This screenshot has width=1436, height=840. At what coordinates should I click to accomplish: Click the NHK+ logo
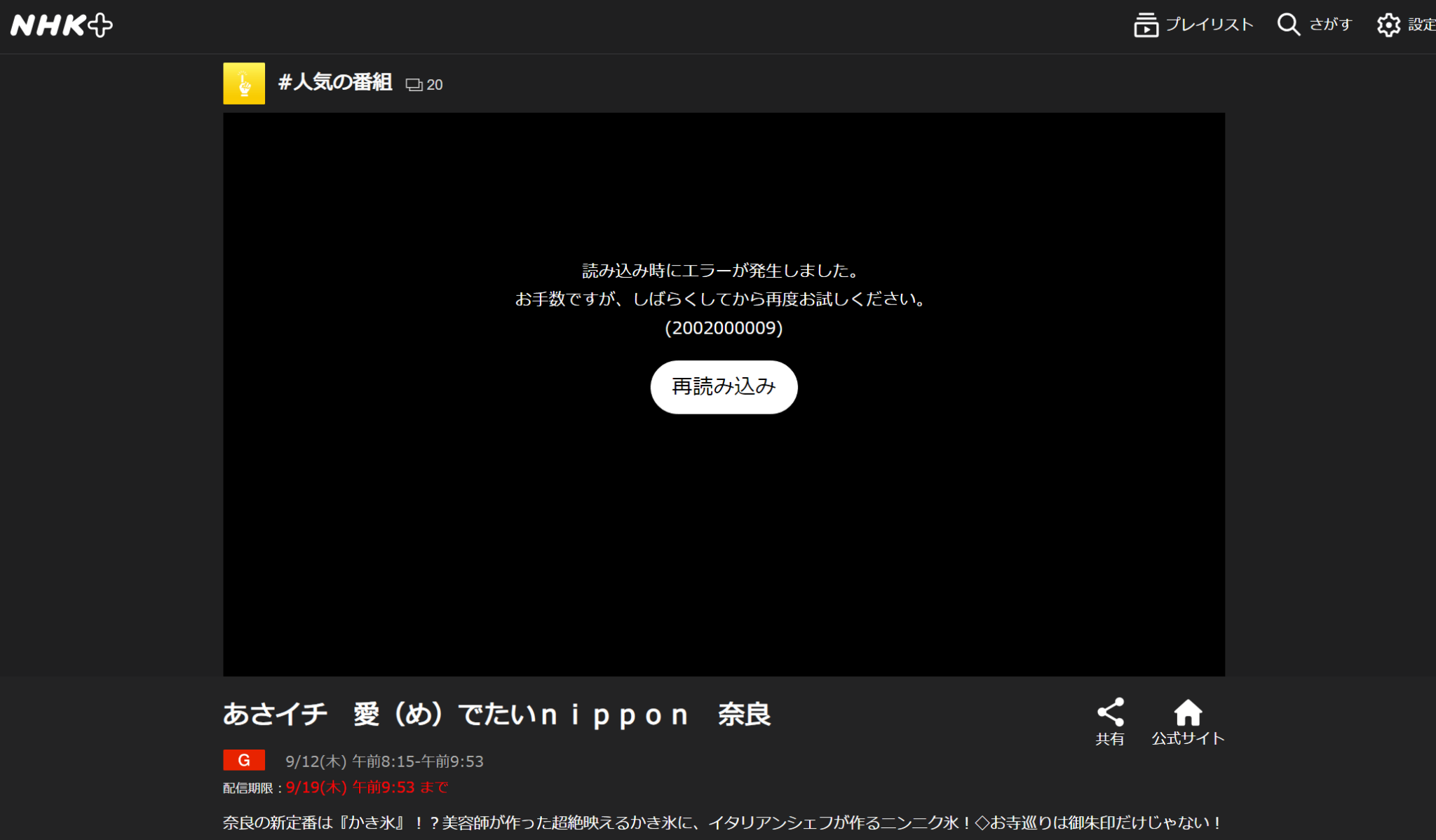pyautogui.click(x=62, y=23)
